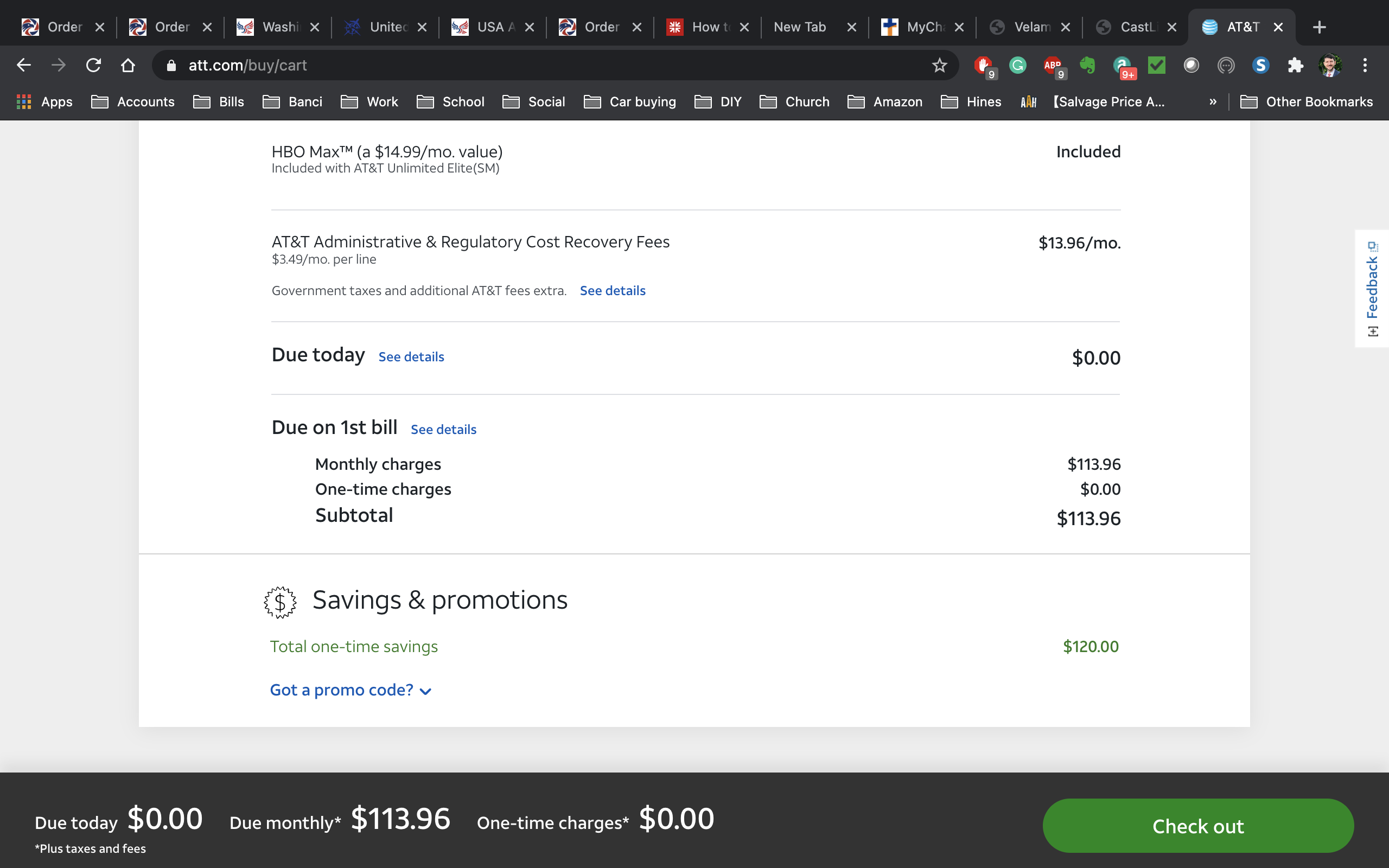This screenshot has height=868, width=1389.
Task: Click the green Check out button
Action: pos(1198,826)
